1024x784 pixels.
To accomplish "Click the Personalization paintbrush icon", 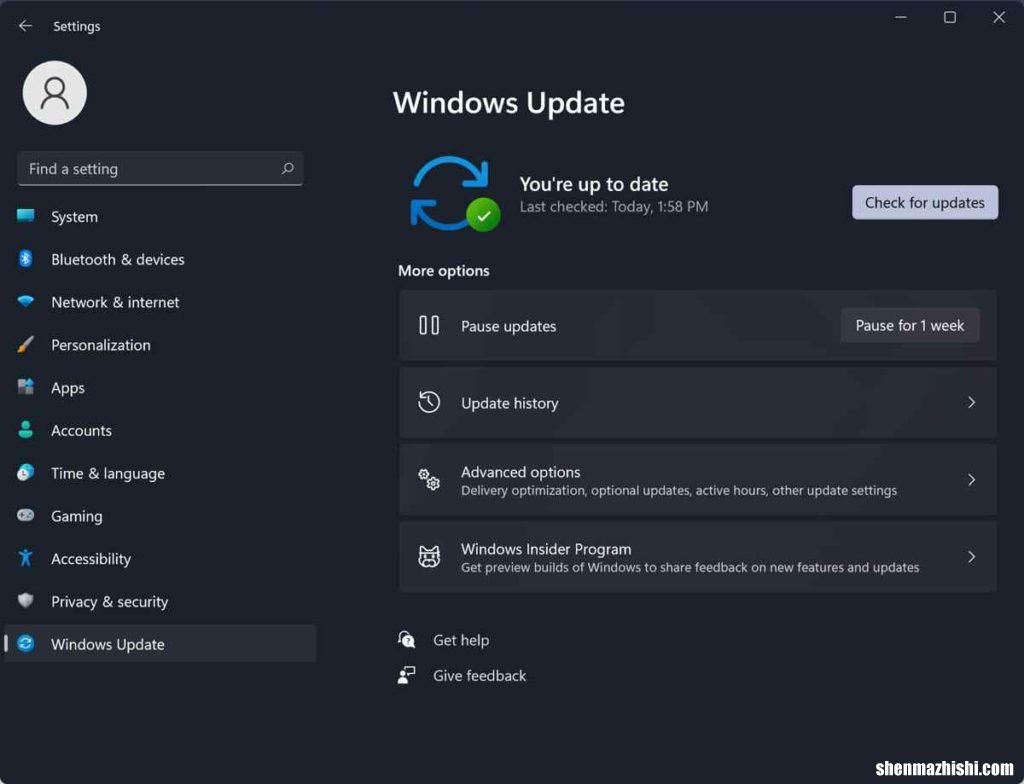I will point(25,344).
